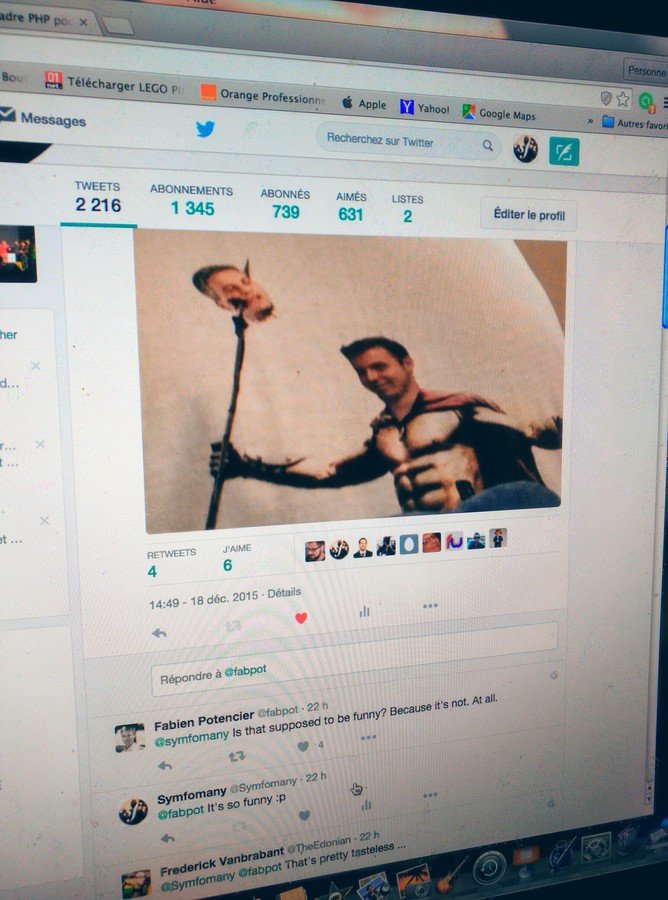Open the Google Maps bookmark

(x=499, y=113)
